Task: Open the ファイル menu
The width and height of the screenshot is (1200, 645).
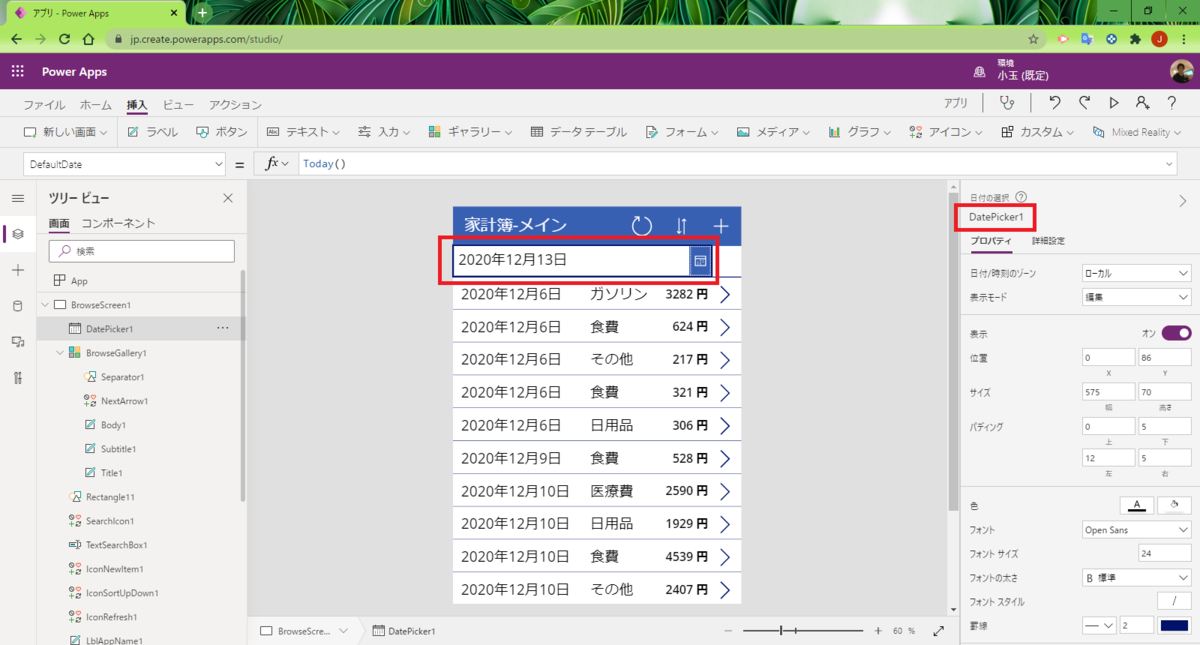Action: 44,105
